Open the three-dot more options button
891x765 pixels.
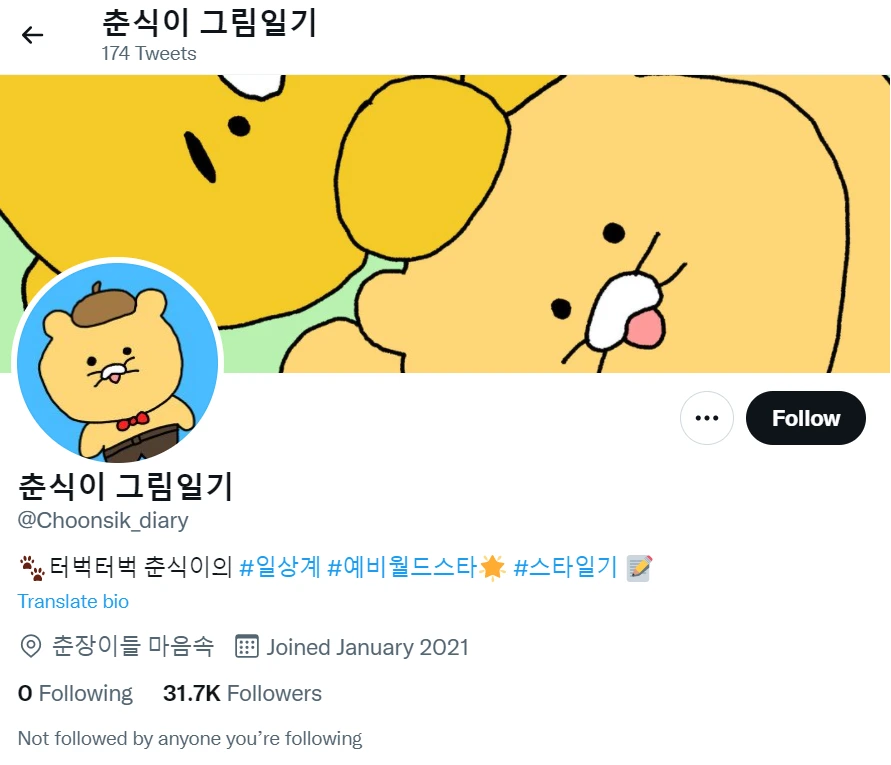click(x=706, y=418)
